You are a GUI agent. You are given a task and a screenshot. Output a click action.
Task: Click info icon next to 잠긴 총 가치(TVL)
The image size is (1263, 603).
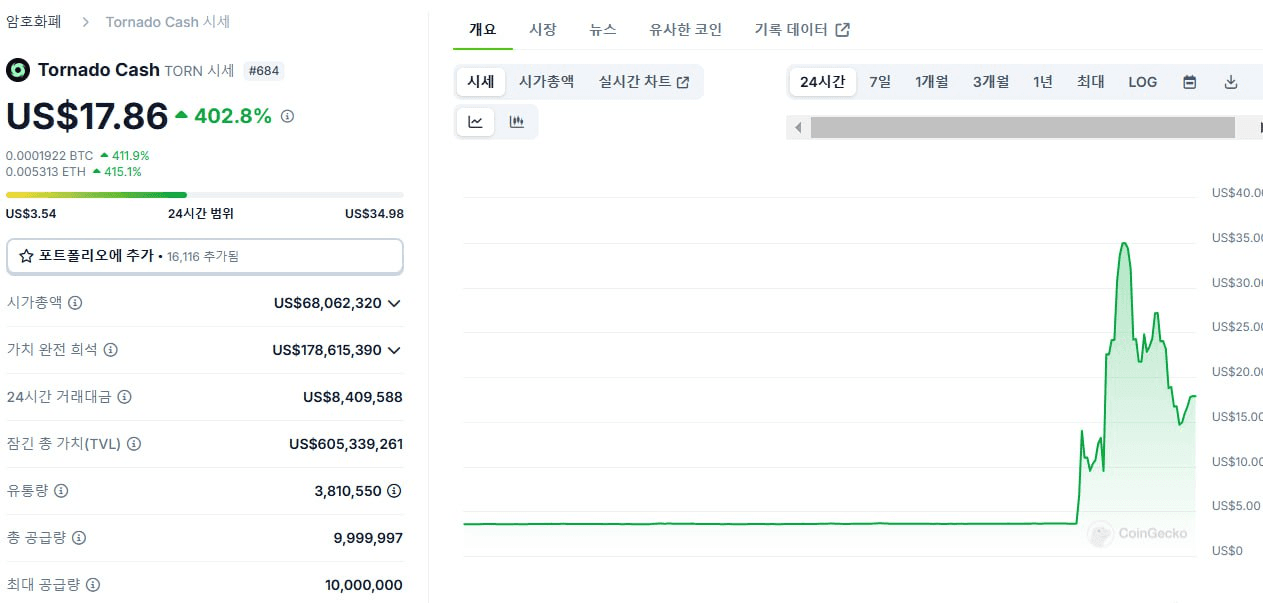click(134, 444)
